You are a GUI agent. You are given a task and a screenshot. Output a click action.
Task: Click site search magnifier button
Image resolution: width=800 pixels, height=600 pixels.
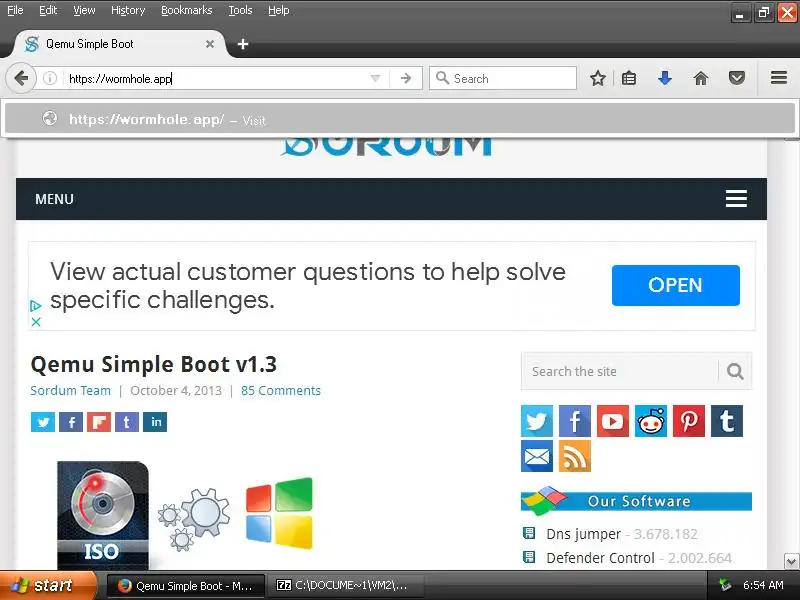coord(735,371)
